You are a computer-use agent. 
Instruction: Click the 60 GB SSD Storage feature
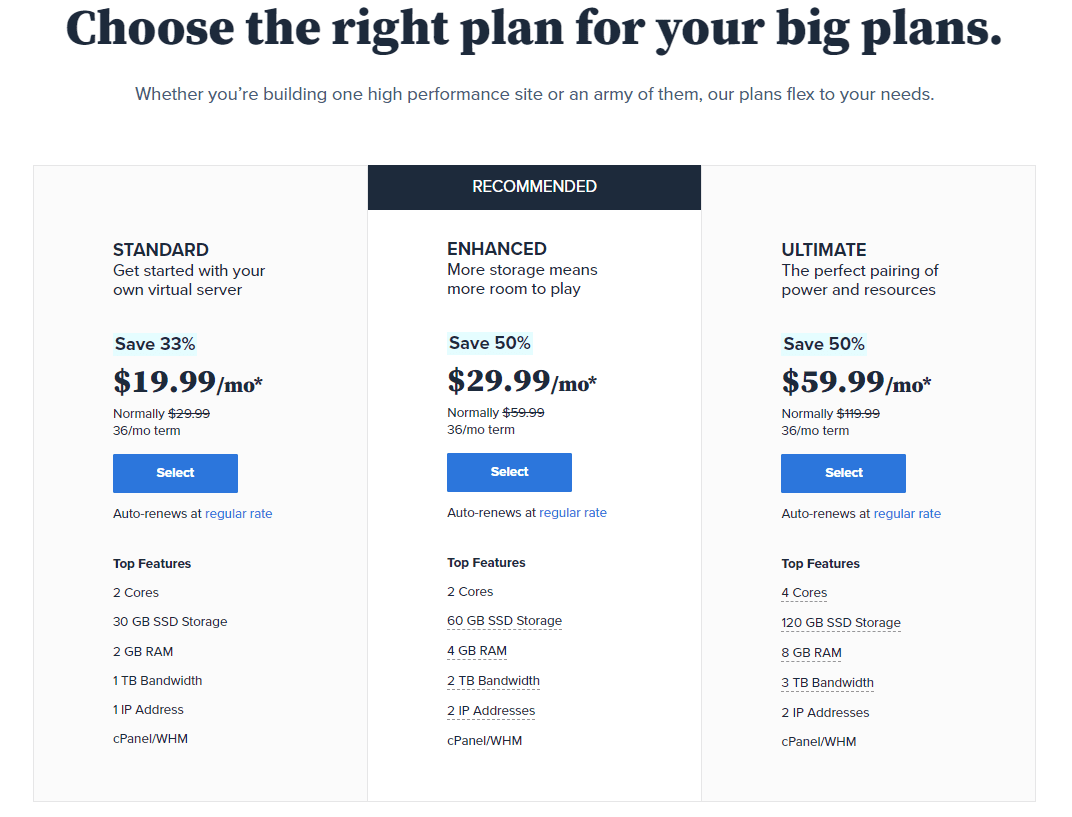(x=504, y=621)
